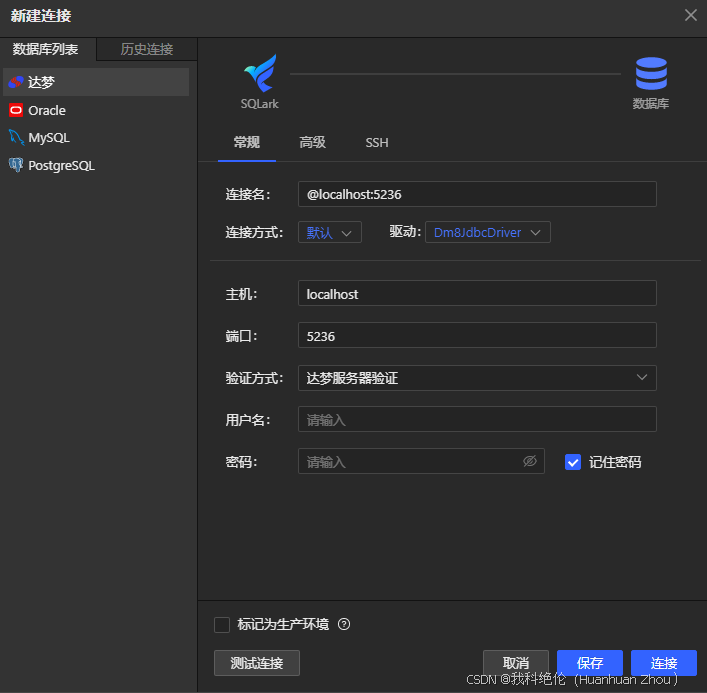The height and width of the screenshot is (693, 707).
Task: Toggle password visibility eye icon
Action: click(x=530, y=461)
